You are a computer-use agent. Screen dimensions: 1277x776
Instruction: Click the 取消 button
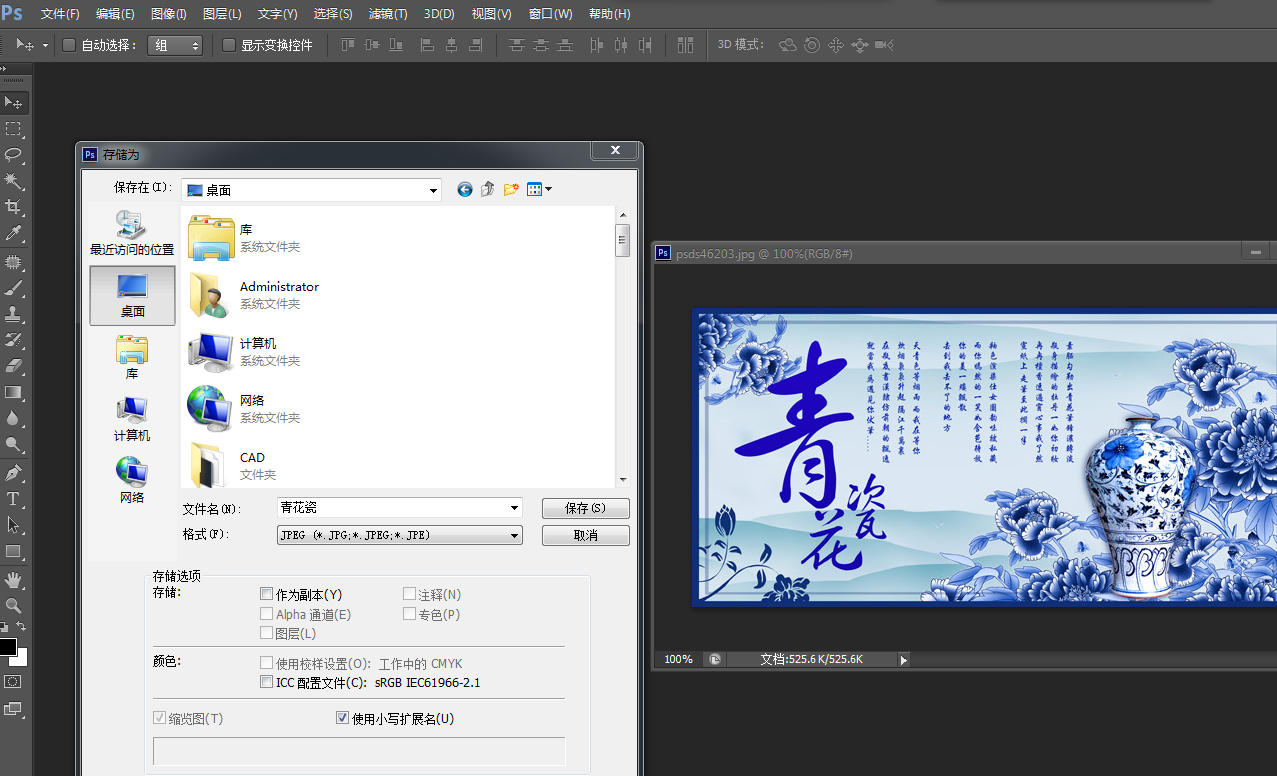[585, 536]
